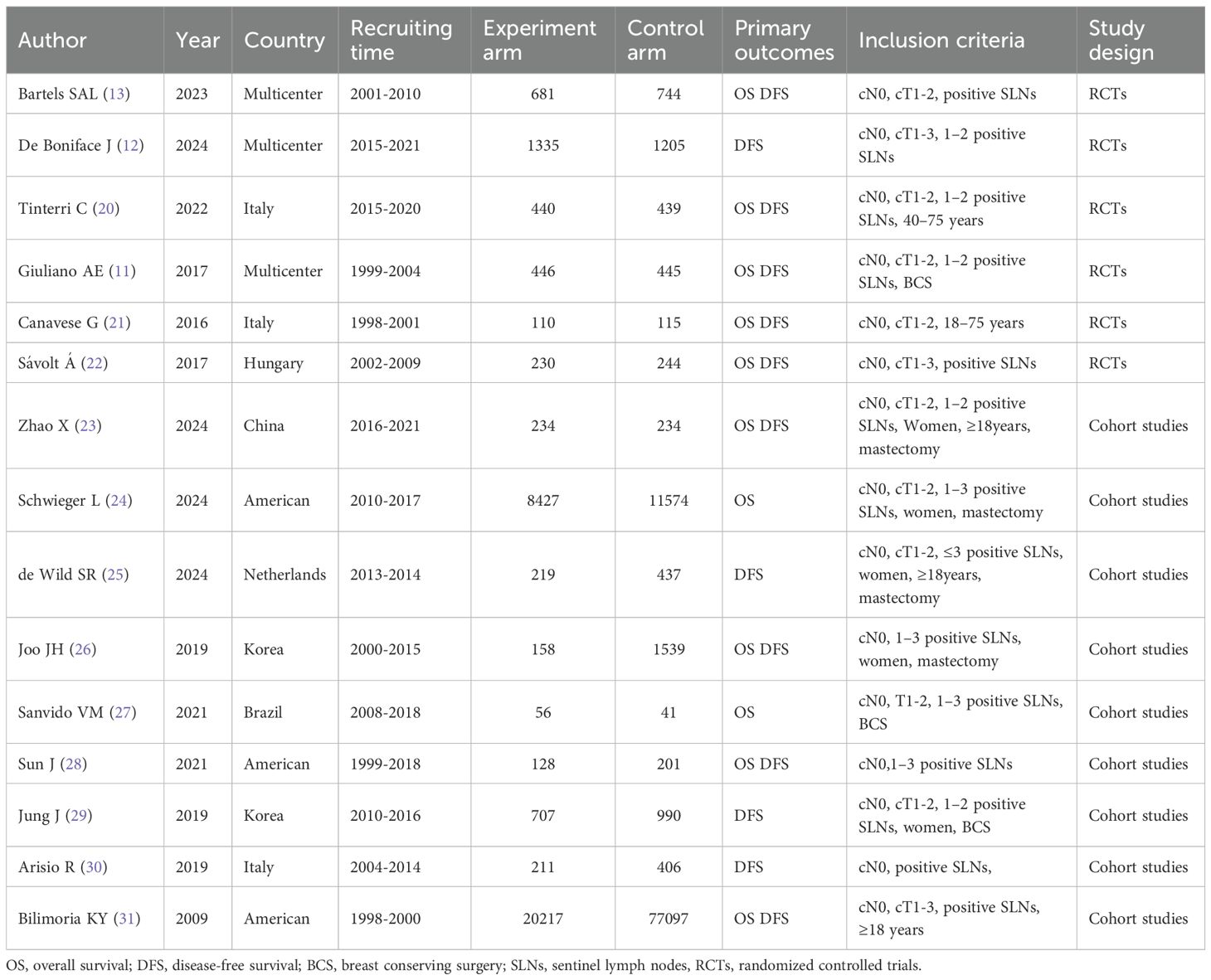Follow citation 23 for Zhao X
Viewport: 1211px width, 980px height.
click(88, 425)
